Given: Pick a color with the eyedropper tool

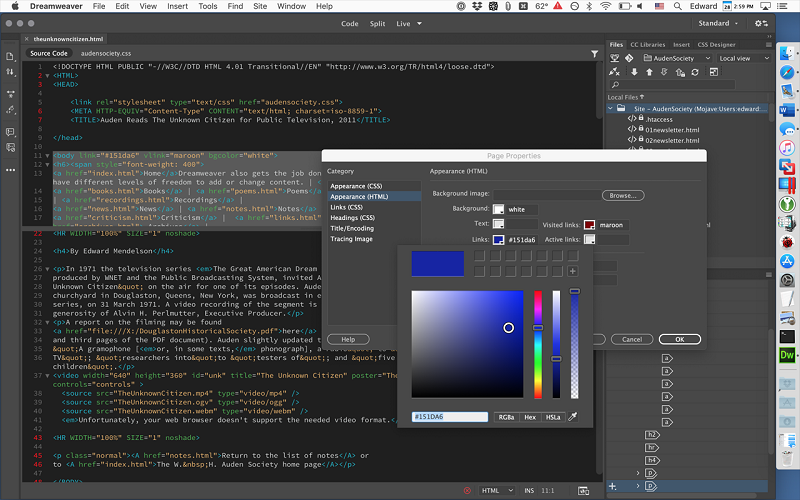Looking at the screenshot, I should click(x=573, y=417).
